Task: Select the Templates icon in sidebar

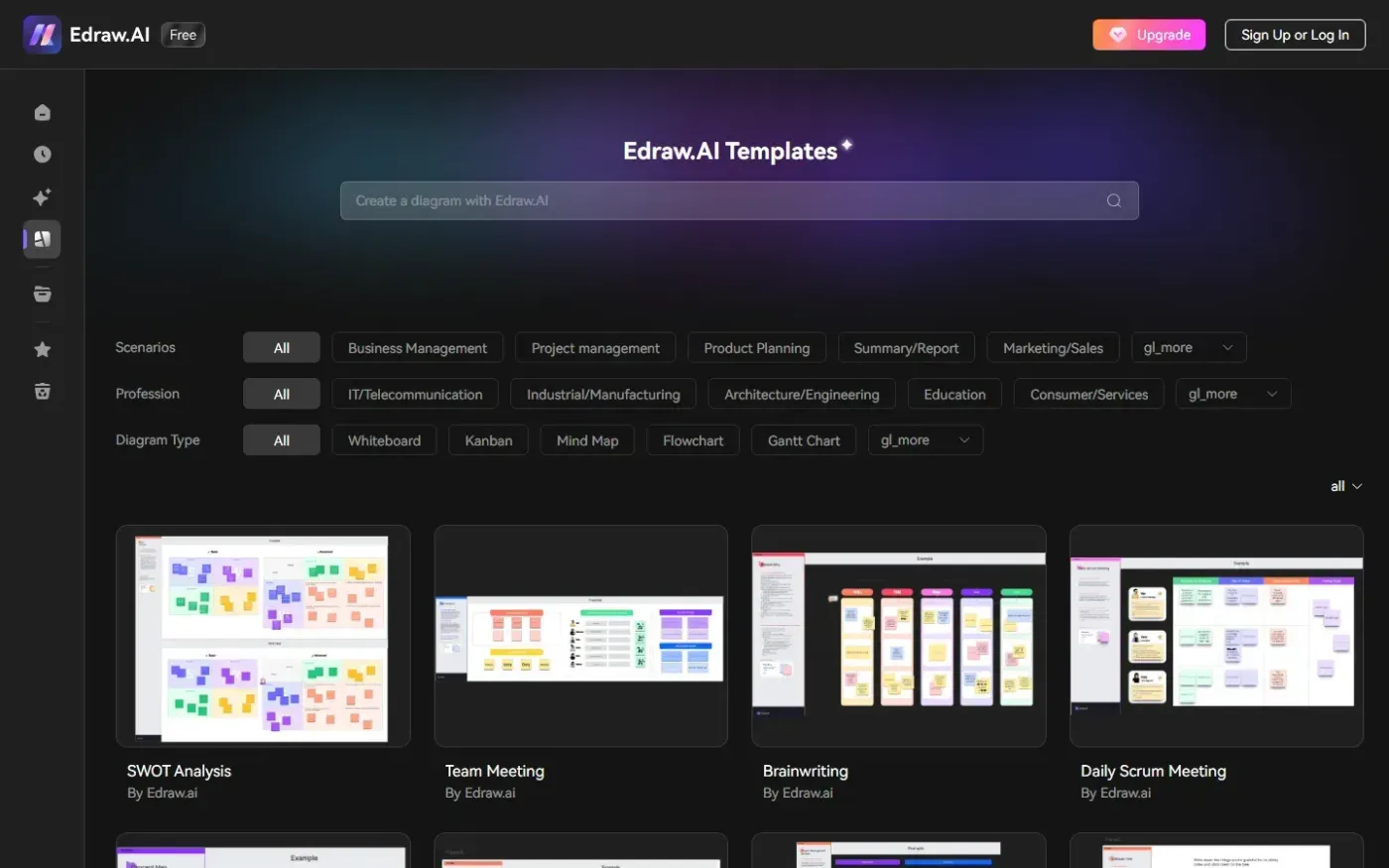Action: click(x=42, y=239)
